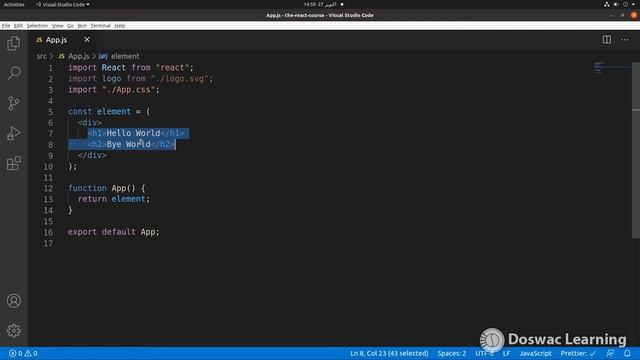Click line number 12 in the gutter

pos(48,189)
